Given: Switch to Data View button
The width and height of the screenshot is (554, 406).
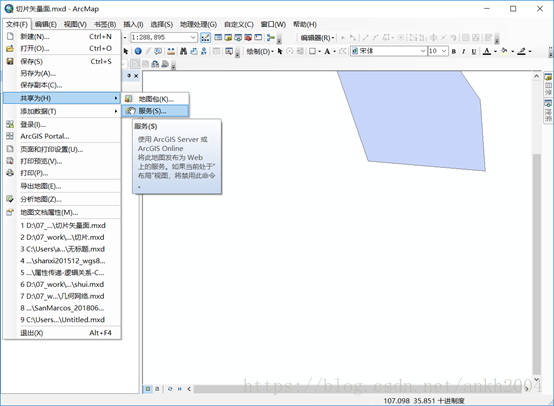Looking at the screenshot, I should (148, 389).
